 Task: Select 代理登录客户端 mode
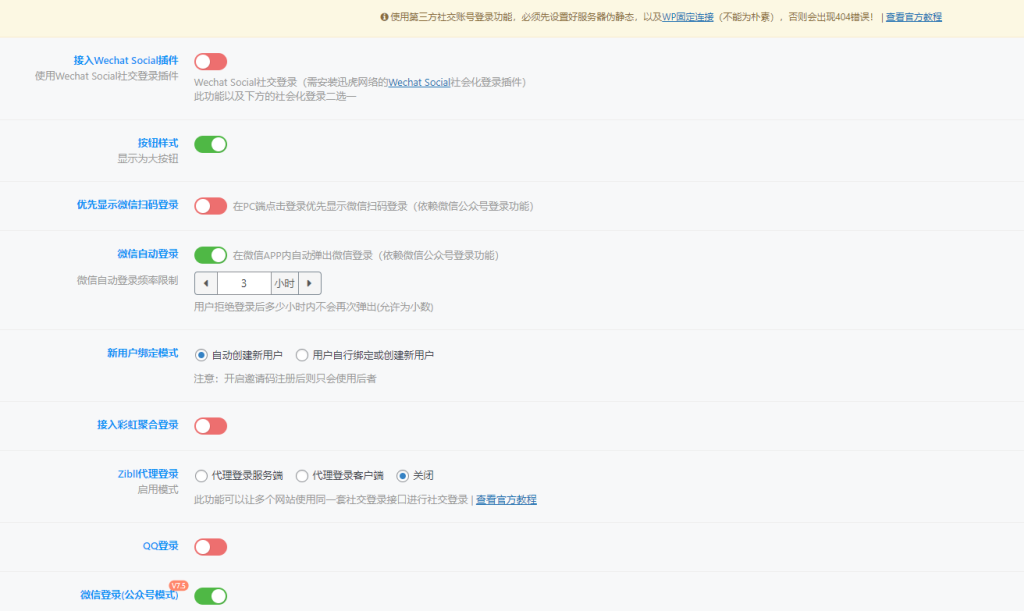(x=304, y=475)
